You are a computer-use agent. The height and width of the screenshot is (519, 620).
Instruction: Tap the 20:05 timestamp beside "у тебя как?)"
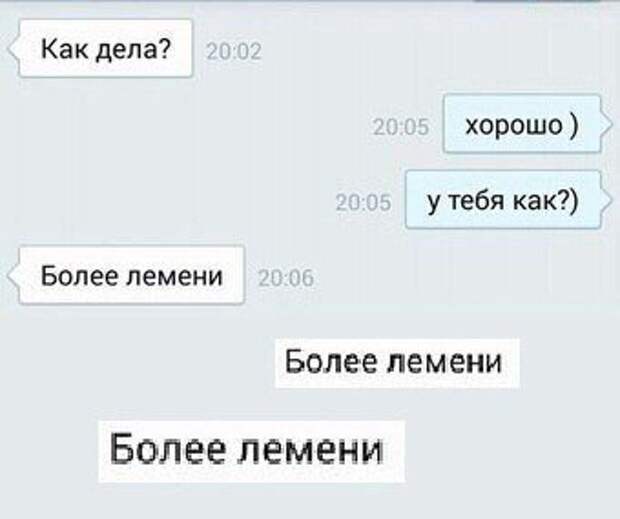pyautogui.click(x=363, y=202)
